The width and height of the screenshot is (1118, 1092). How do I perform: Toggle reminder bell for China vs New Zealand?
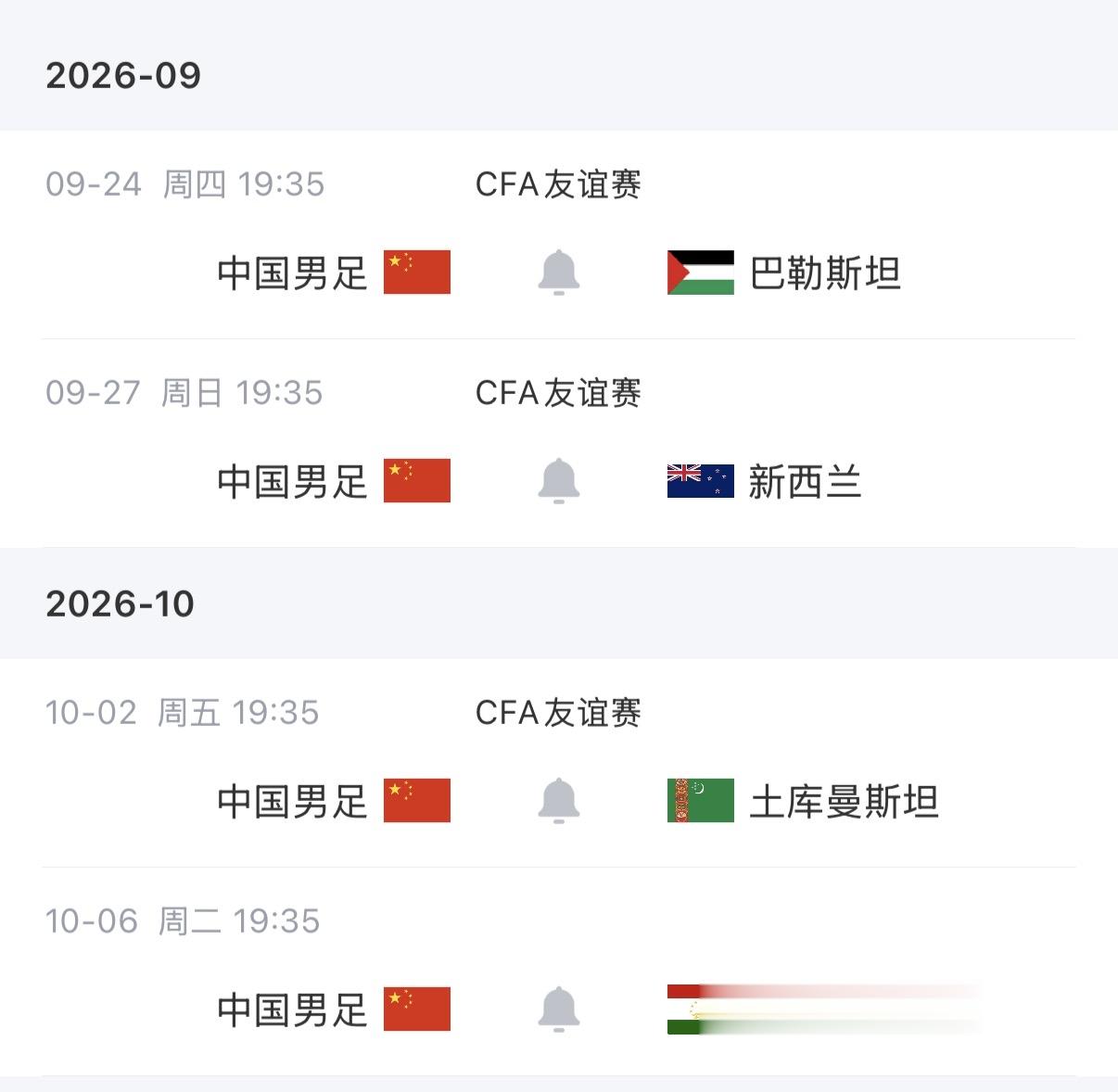(x=559, y=481)
